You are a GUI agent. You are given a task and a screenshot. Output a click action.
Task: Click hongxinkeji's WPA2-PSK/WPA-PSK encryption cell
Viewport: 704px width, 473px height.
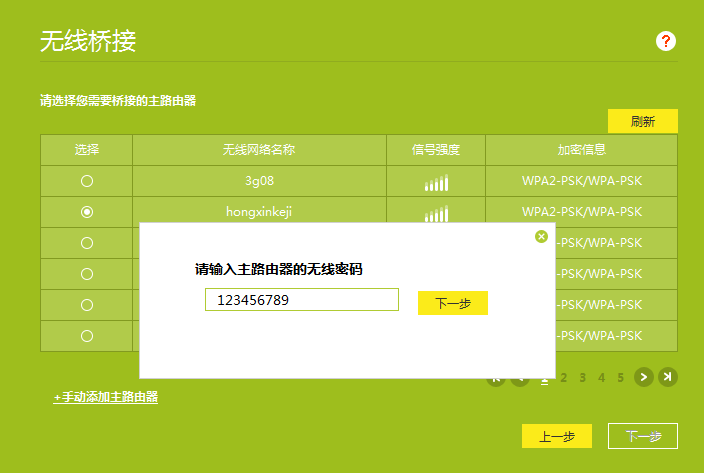[x=581, y=212]
